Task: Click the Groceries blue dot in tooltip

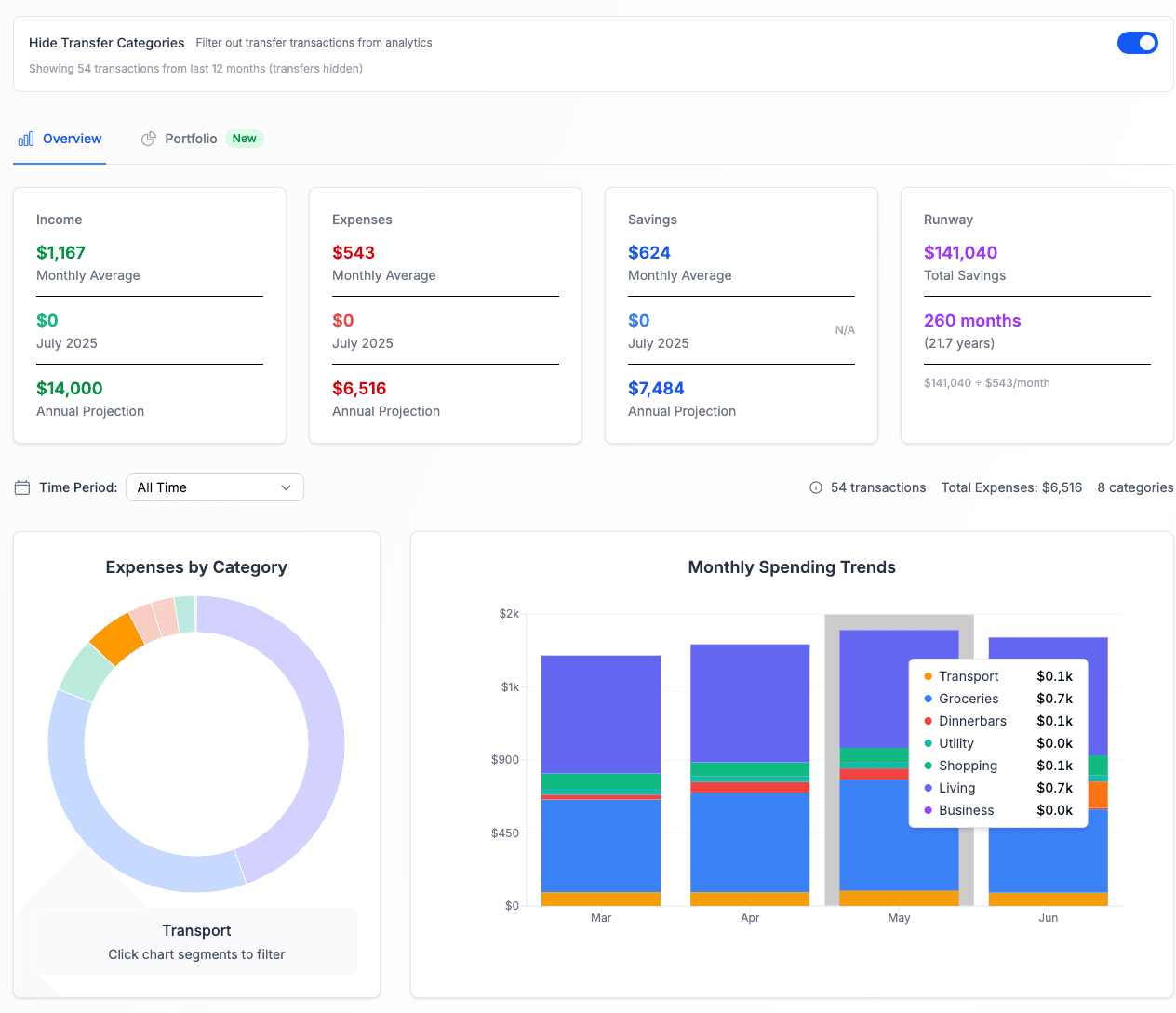Action: (929, 699)
